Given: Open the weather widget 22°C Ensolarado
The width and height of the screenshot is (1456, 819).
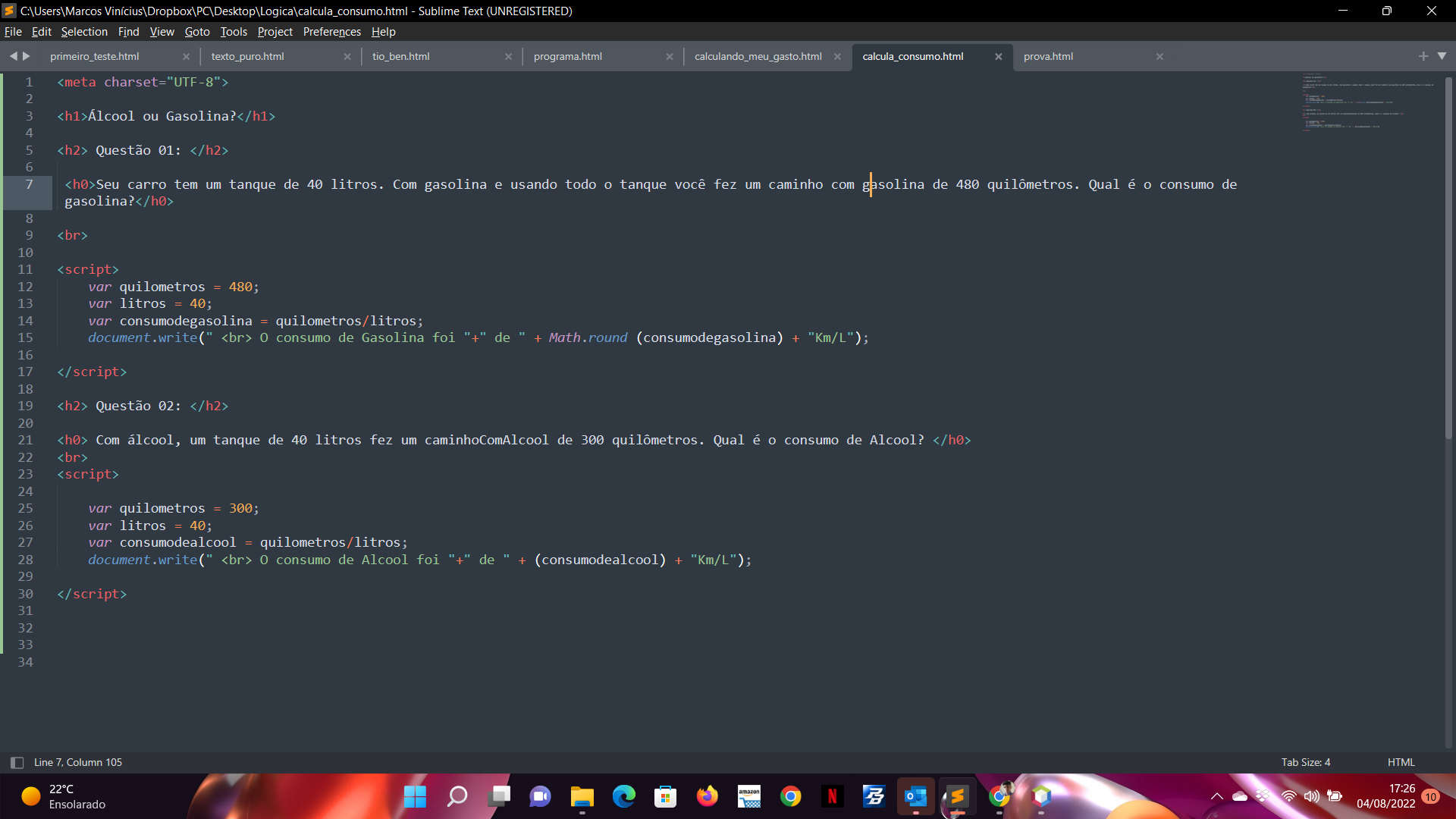Looking at the screenshot, I should pos(64,796).
